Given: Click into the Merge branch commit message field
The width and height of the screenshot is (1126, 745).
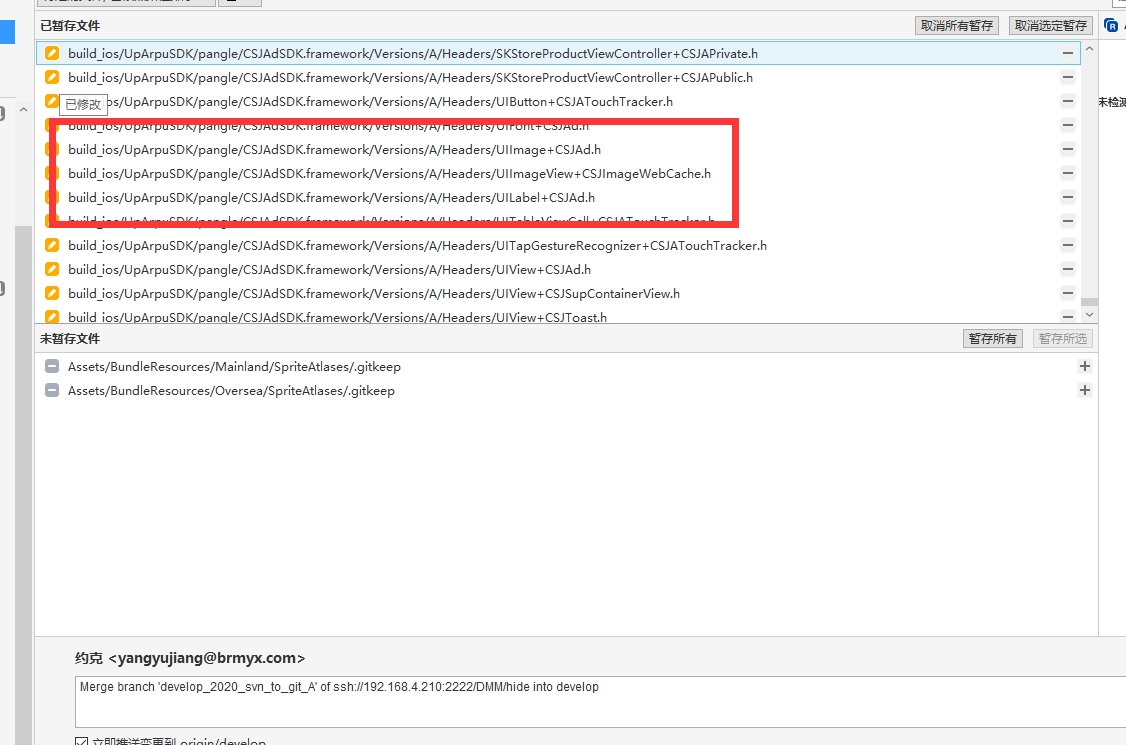Looking at the screenshot, I should point(600,702).
